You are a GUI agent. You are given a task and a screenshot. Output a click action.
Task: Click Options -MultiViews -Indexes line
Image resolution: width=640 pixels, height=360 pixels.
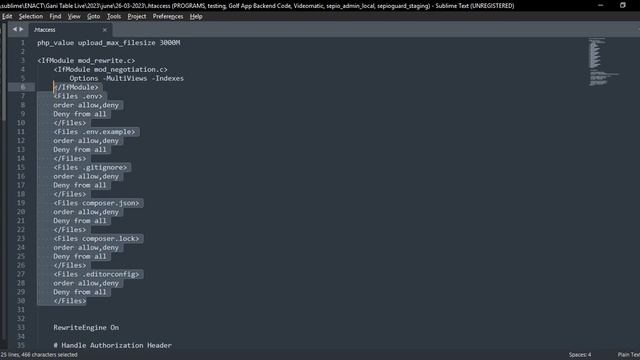pyautogui.click(x=127, y=78)
